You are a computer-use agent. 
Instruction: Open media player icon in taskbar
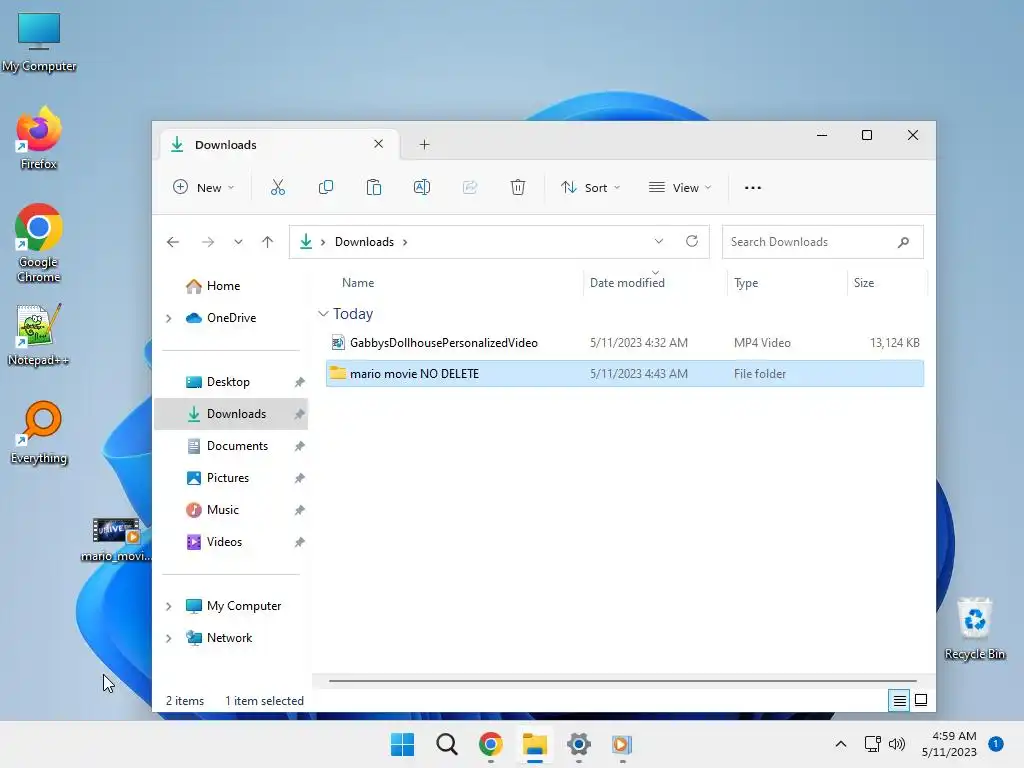coord(622,744)
